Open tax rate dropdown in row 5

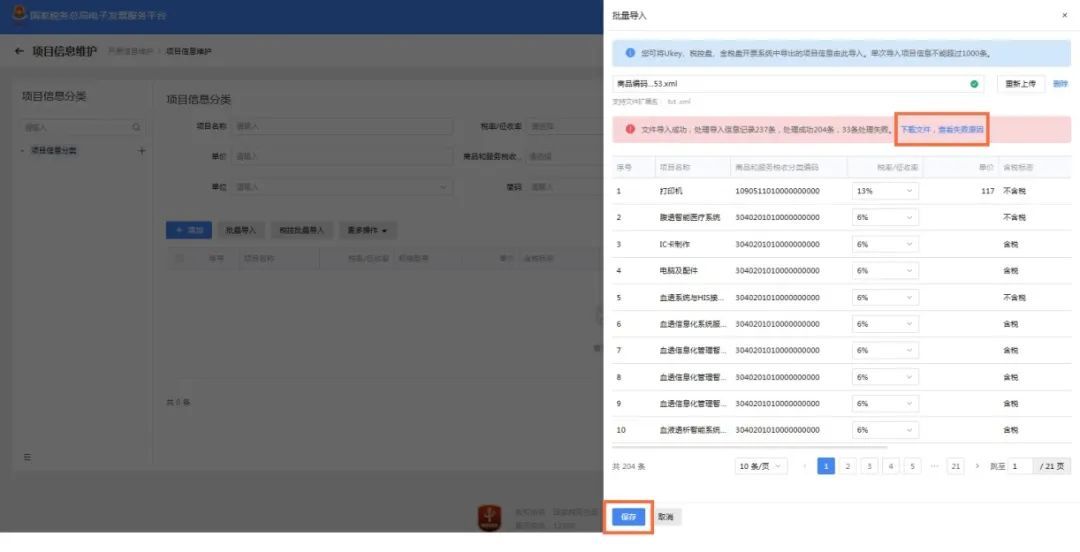(885, 298)
